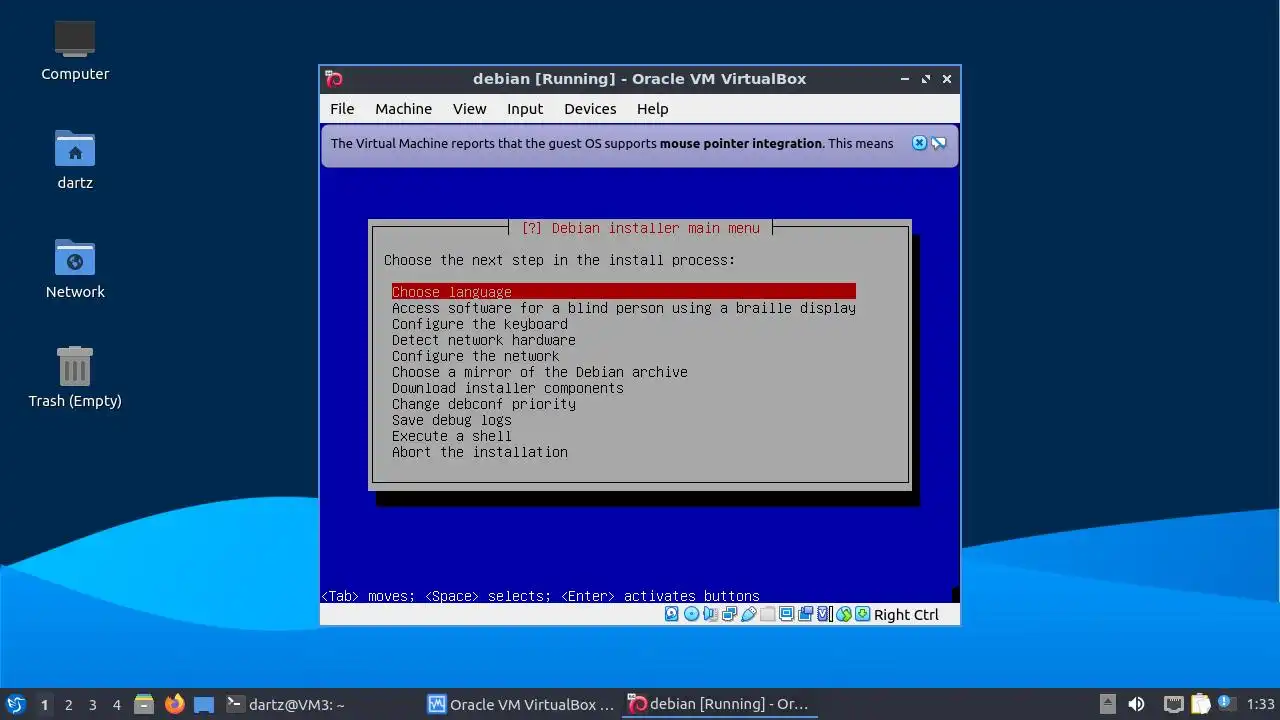This screenshot has width=1280, height=720.
Task: Launch Firefox from the panel
Action: pos(175,704)
